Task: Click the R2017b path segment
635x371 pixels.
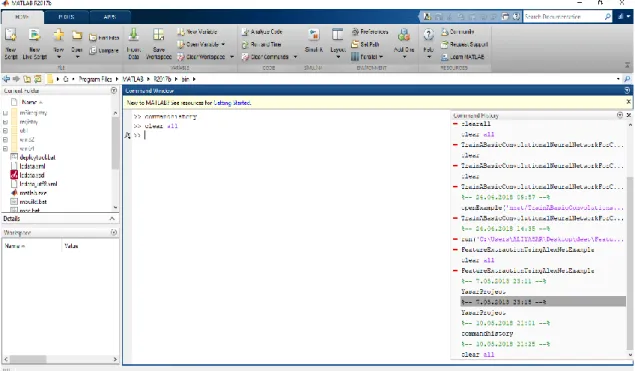Action: [162, 79]
